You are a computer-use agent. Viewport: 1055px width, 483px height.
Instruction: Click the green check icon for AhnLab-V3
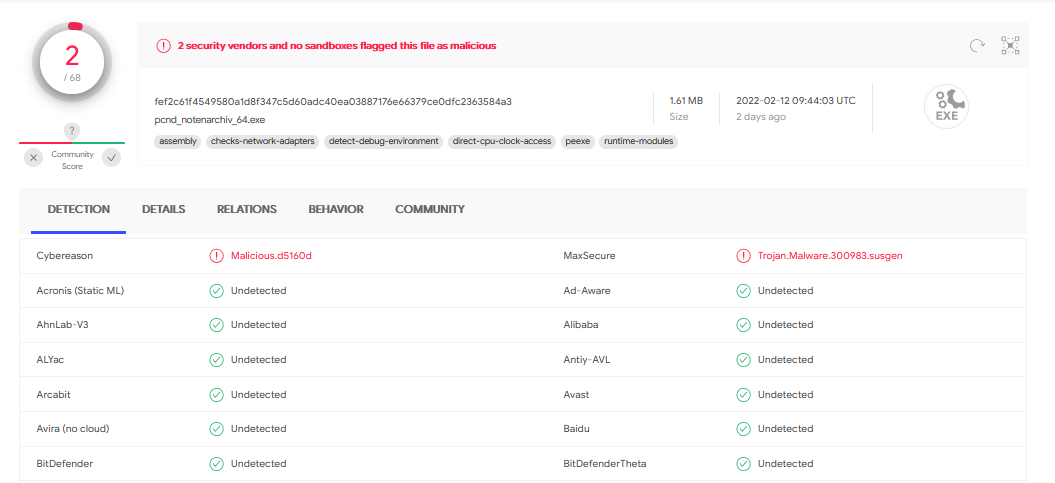tap(216, 325)
